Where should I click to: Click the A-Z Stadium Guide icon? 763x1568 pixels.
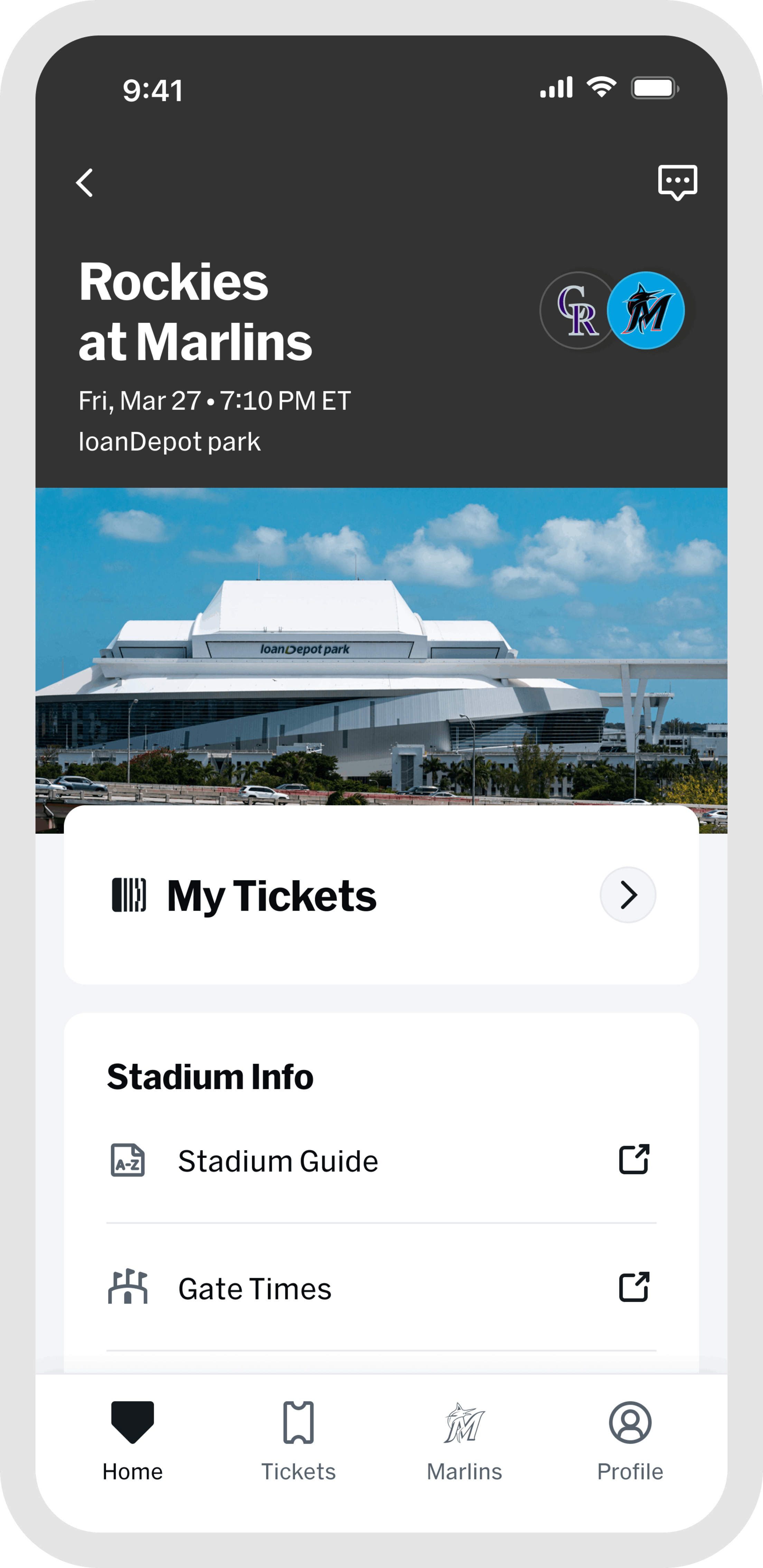(127, 1160)
